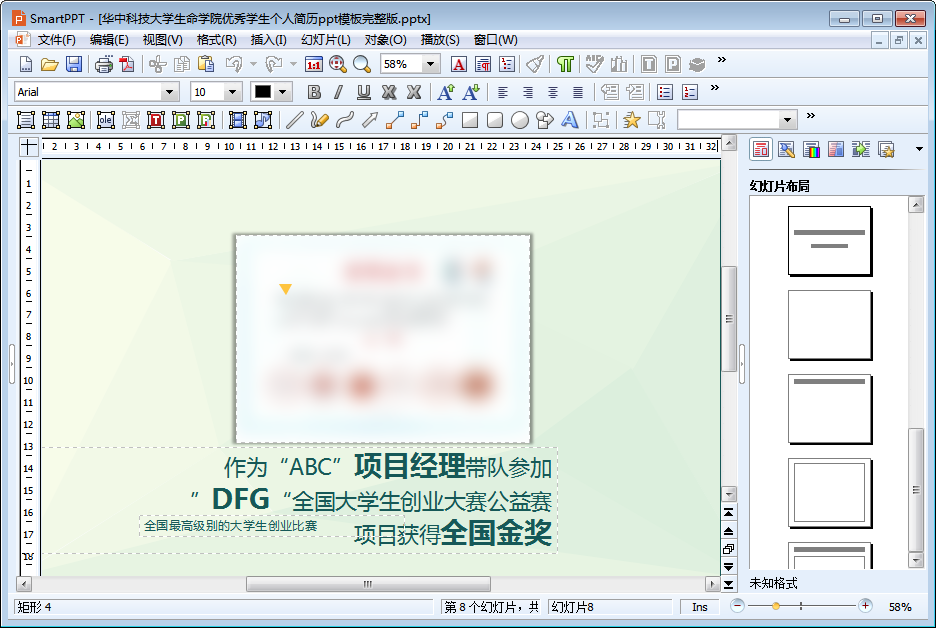Click the scissors Cut icon

[x=158, y=64]
